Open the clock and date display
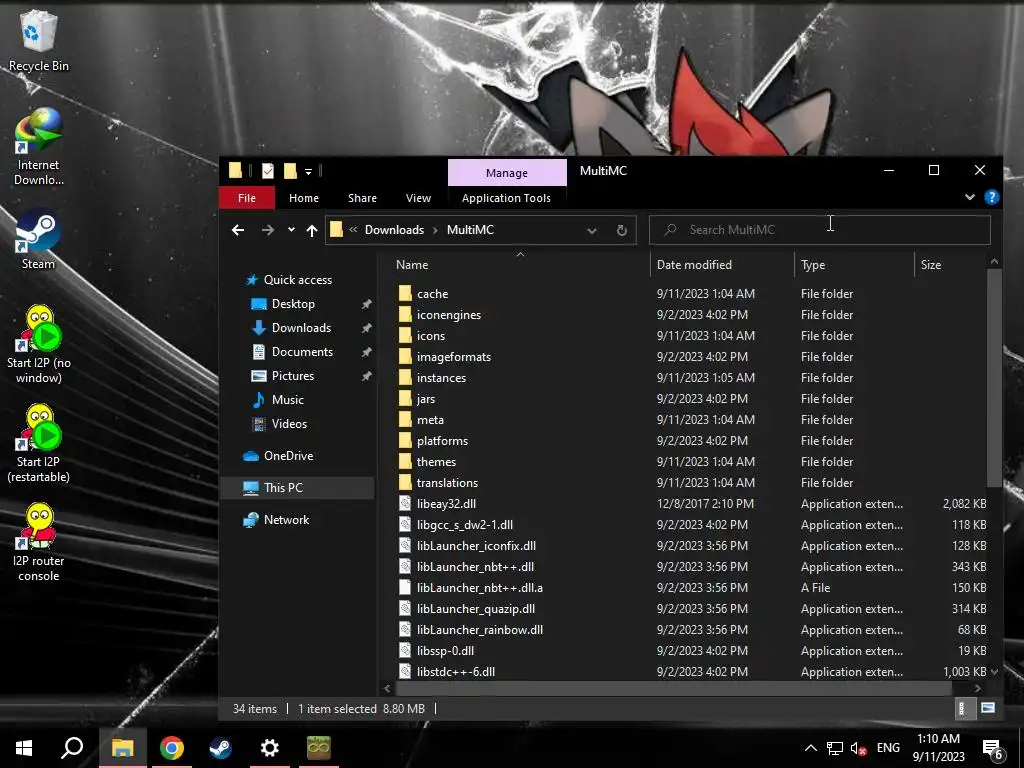Viewport: 1024px width, 768px height. pyautogui.click(x=938, y=748)
